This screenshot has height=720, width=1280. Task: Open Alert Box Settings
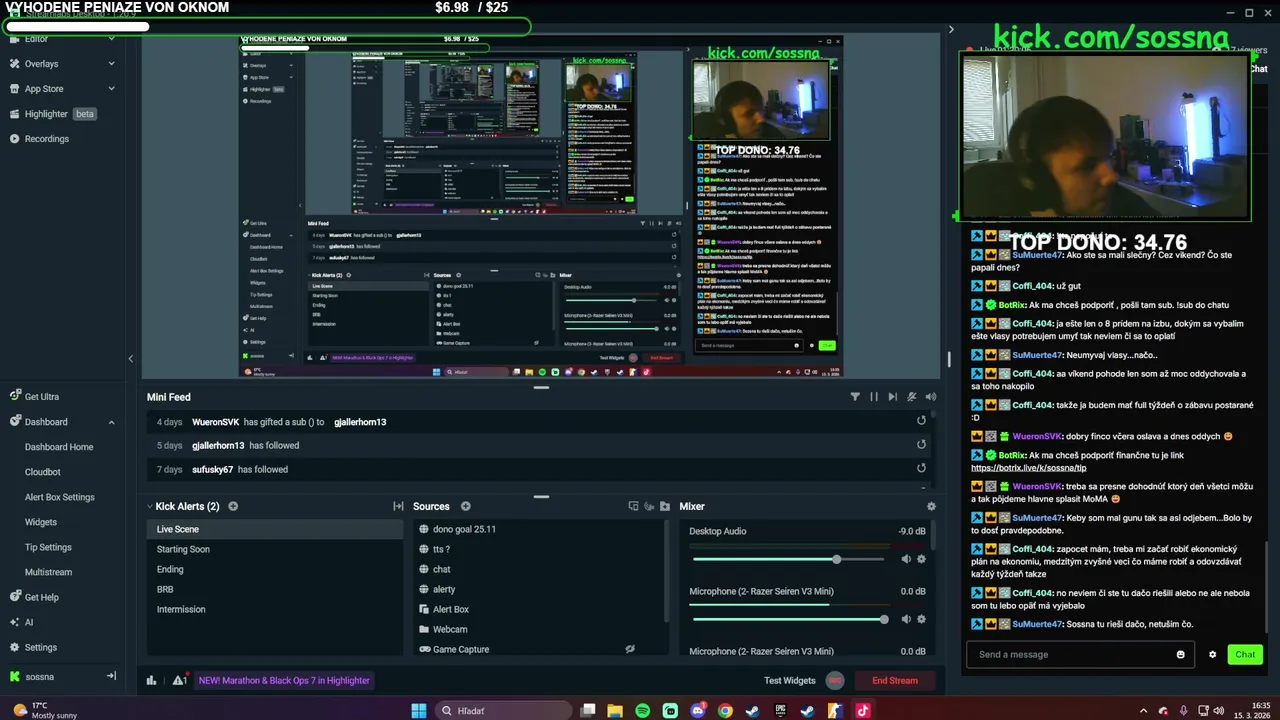point(60,497)
